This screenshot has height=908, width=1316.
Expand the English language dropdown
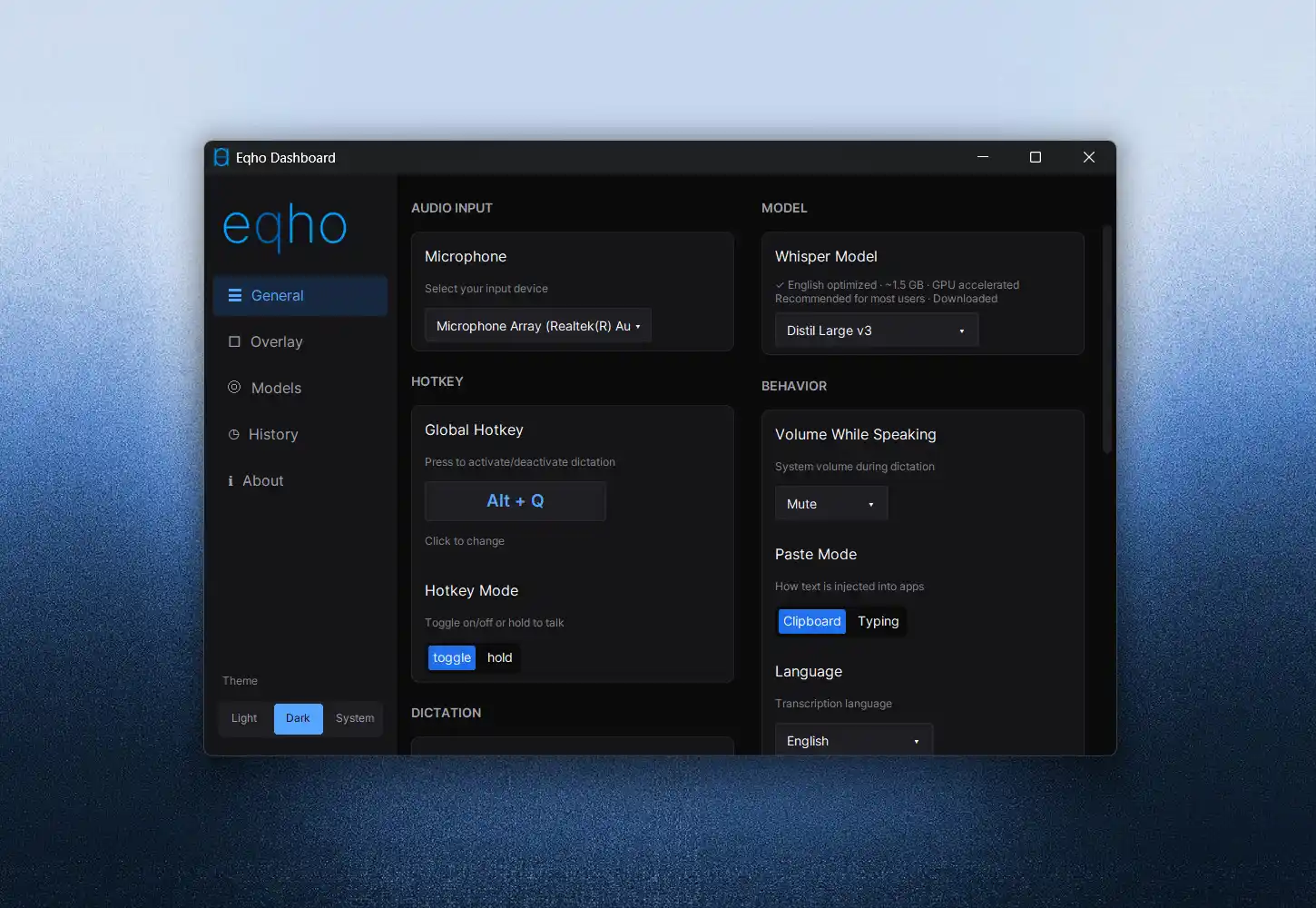854,741
